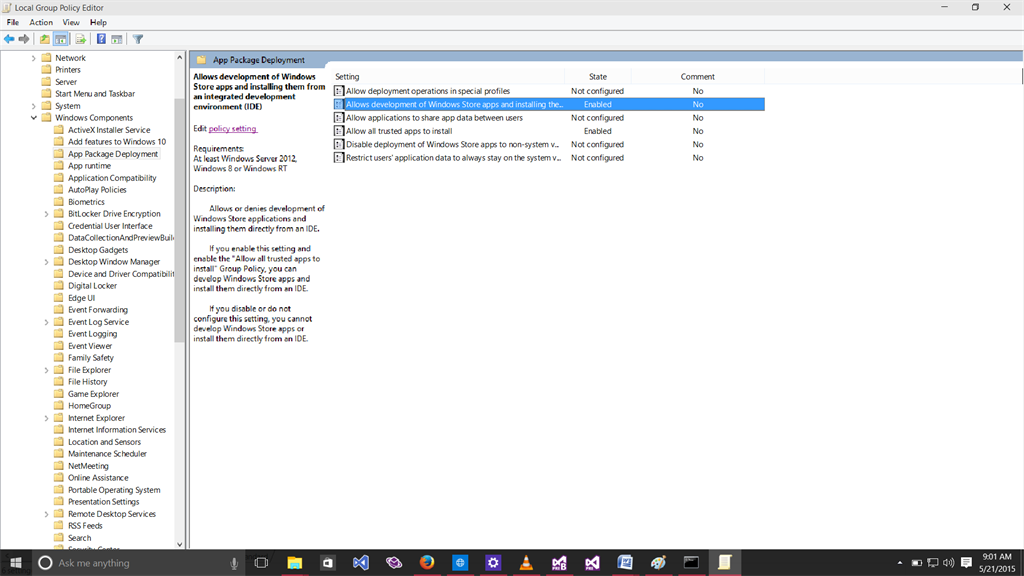Click the policy icon for Allow deployment operations
Screen dimensions: 1024x576
[x=339, y=91]
